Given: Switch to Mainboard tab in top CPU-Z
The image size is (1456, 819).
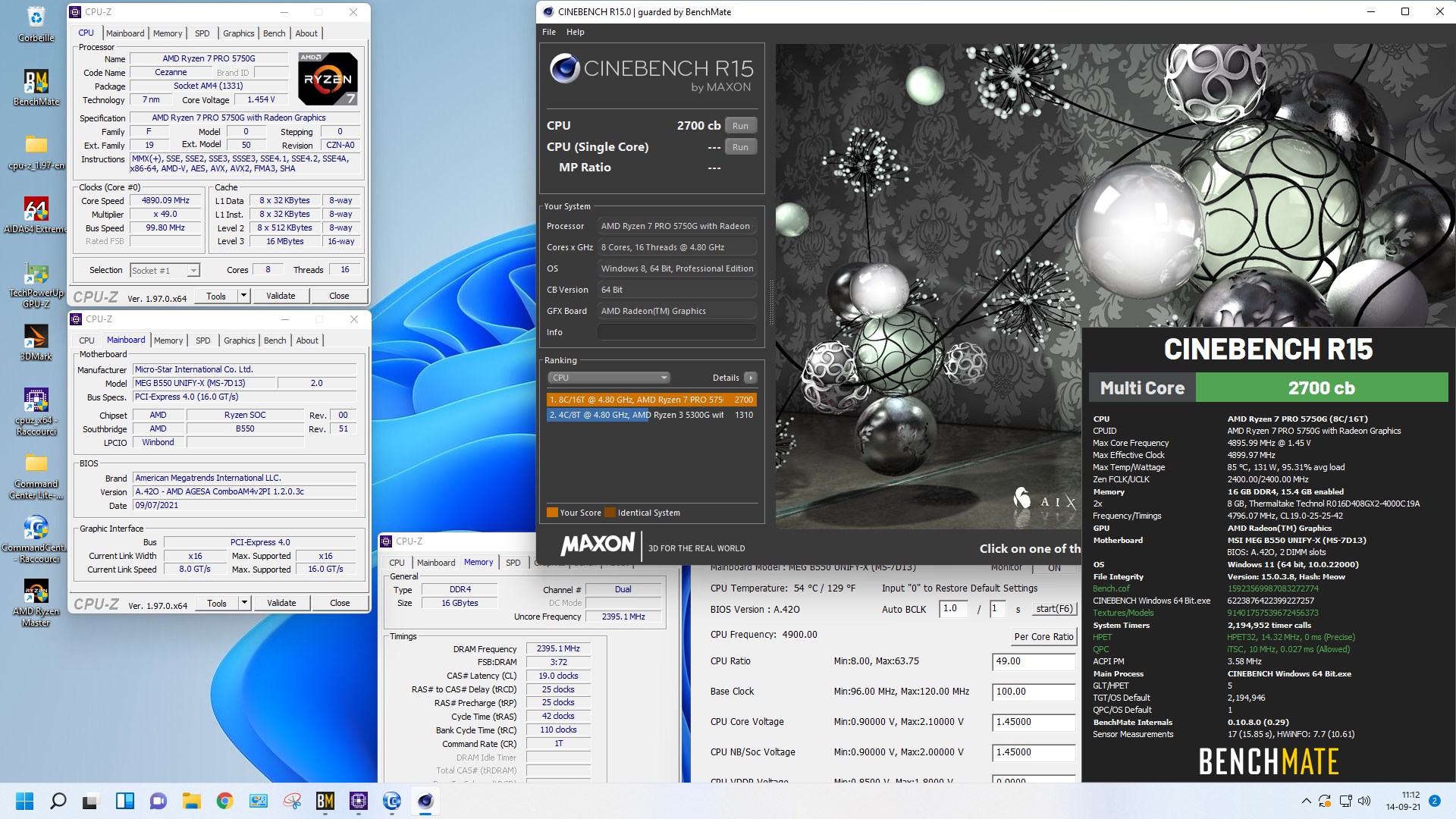Looking at the screenshot, I should click(125, 33).
